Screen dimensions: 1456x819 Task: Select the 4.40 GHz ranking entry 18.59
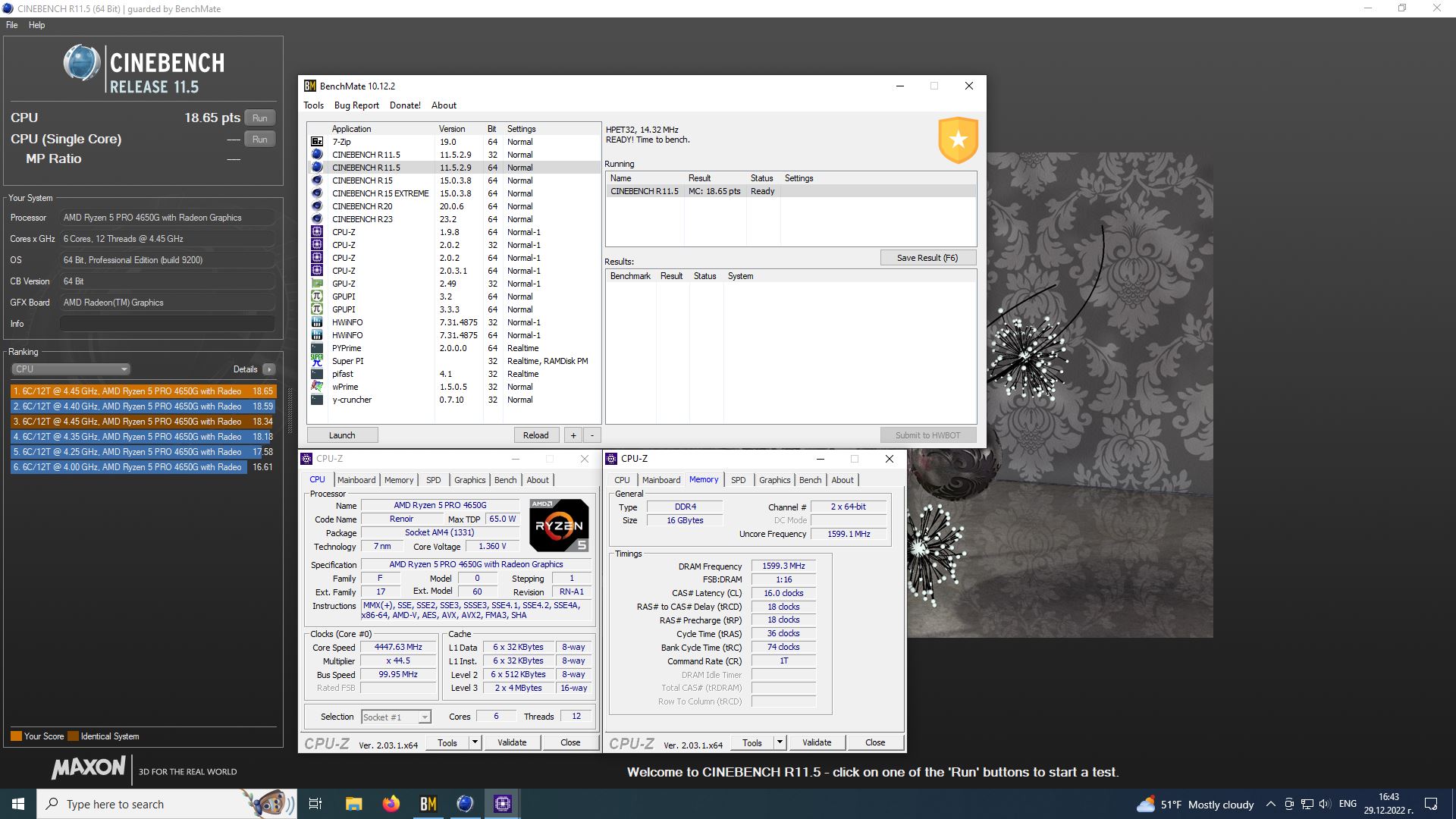point(143,406)
